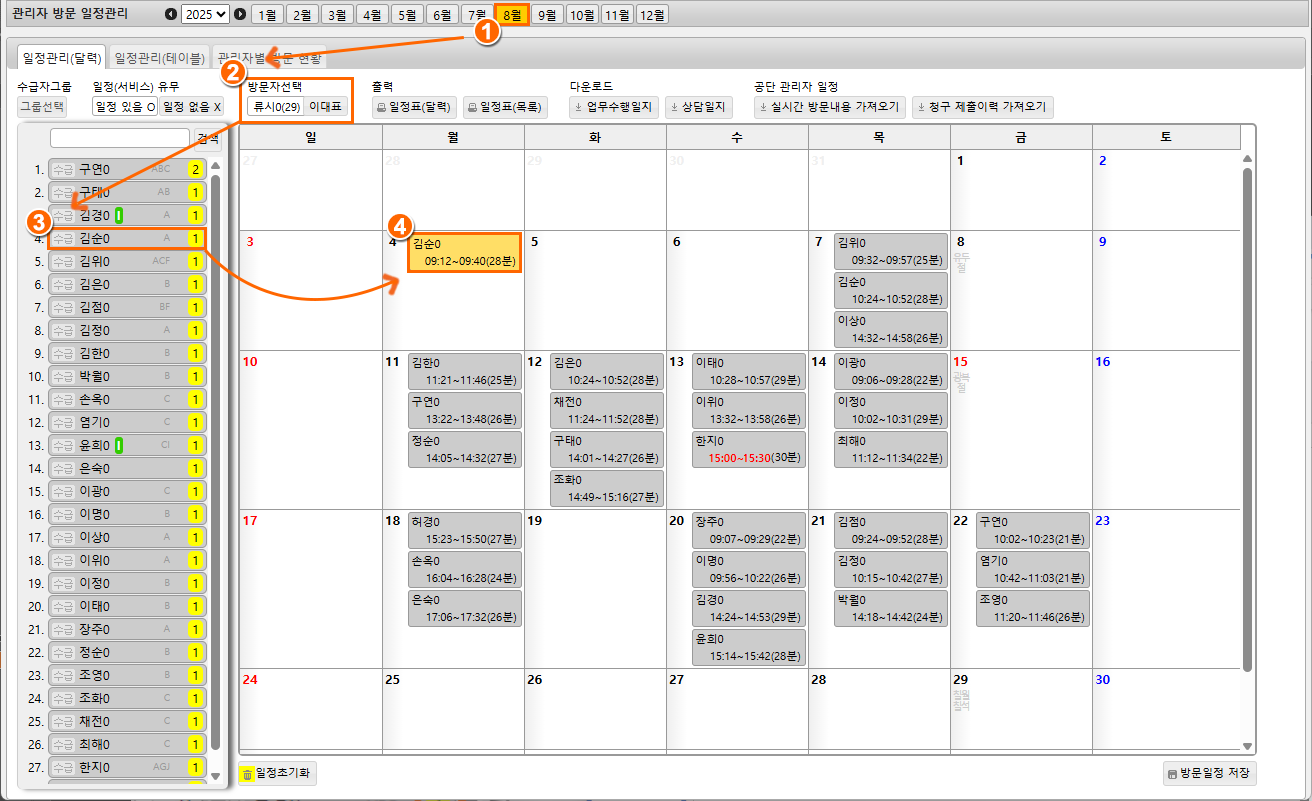Screen dimensions: 1312x801
Task: Select recipient 채전0 in the list
Action: click(127, 721)
